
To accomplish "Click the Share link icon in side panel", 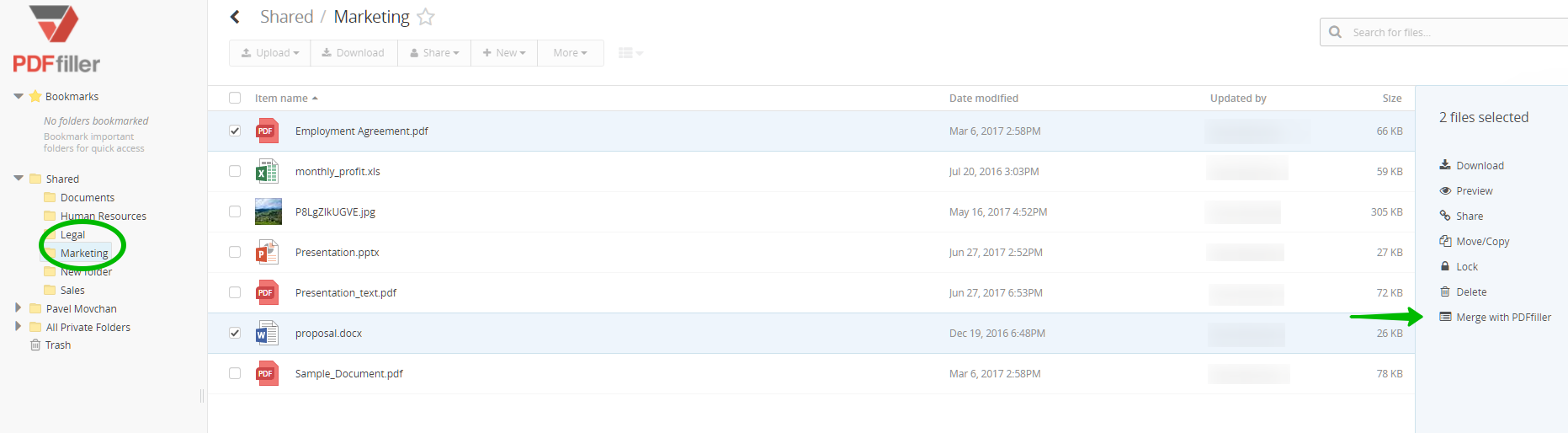I will tap(1445, 216).
